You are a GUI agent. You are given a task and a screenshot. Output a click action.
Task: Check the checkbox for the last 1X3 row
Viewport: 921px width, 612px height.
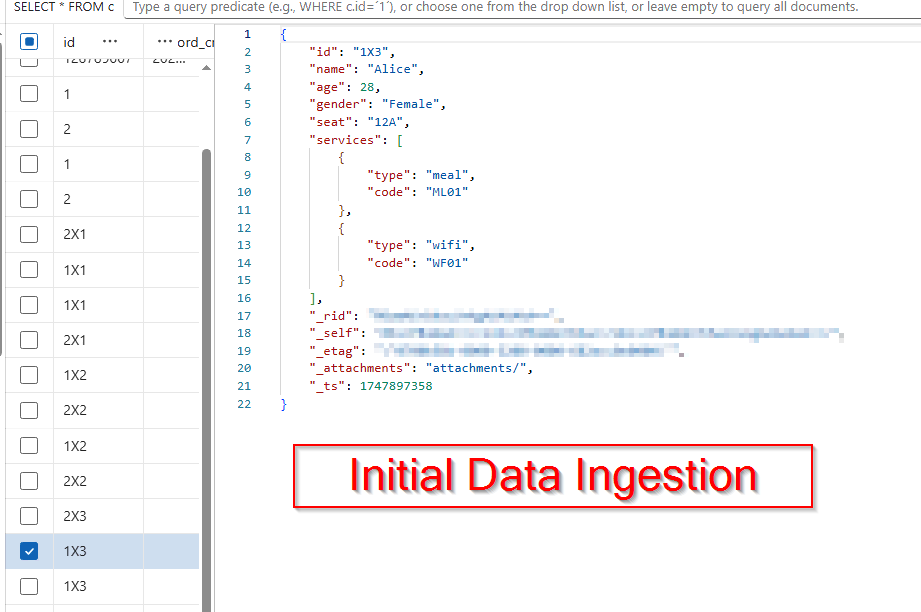(x=29, y=586)
